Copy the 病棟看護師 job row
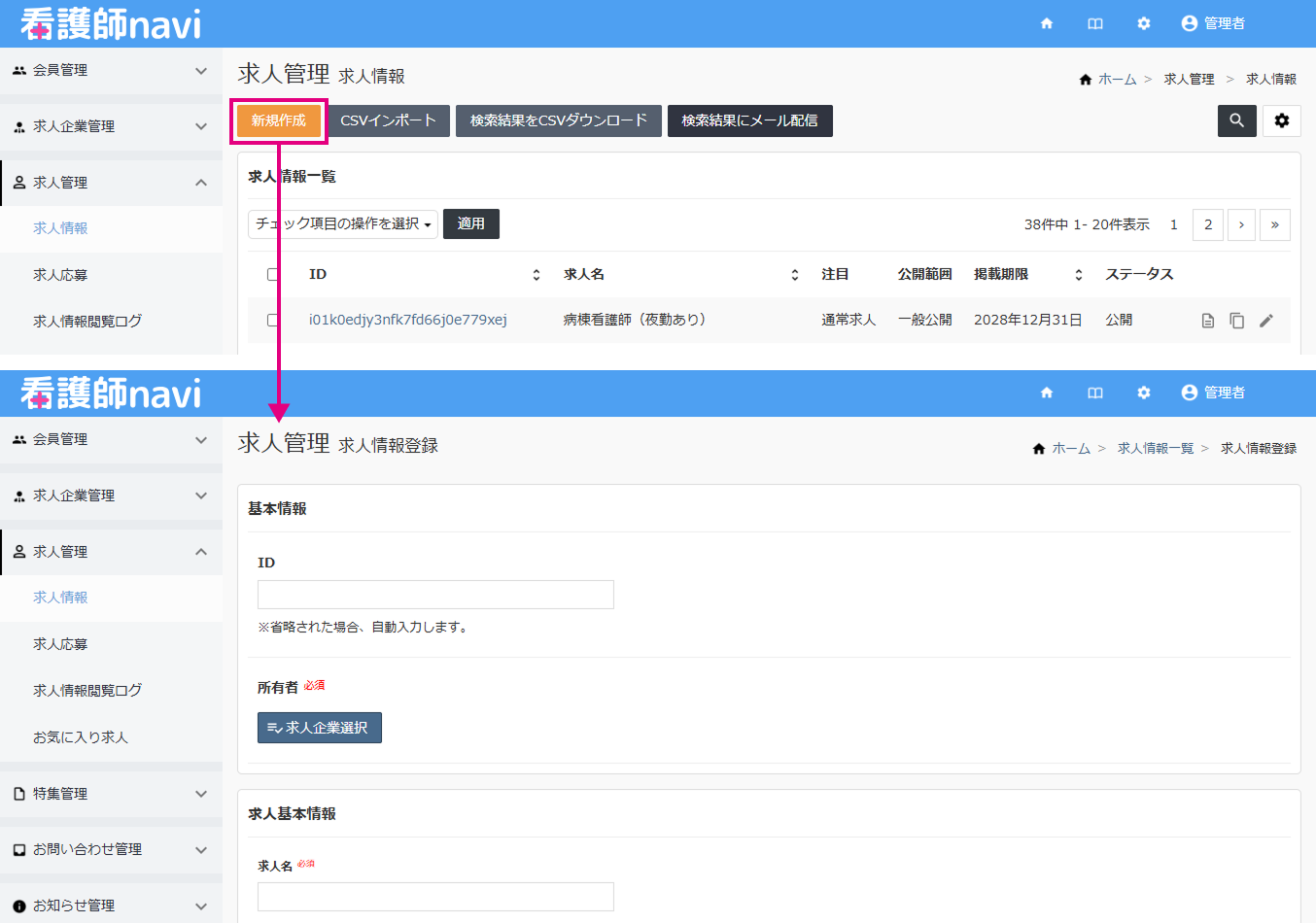The image size is (1316, 923). point(1237,321)
